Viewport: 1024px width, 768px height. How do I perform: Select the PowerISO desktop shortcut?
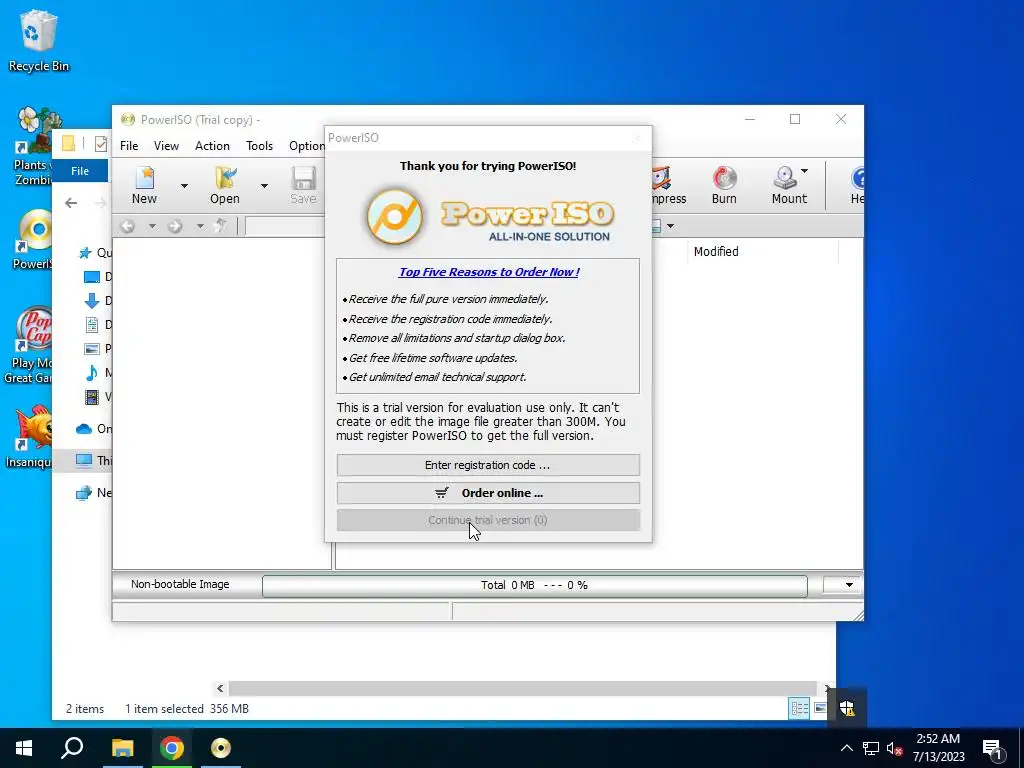[x=31, y=239]
